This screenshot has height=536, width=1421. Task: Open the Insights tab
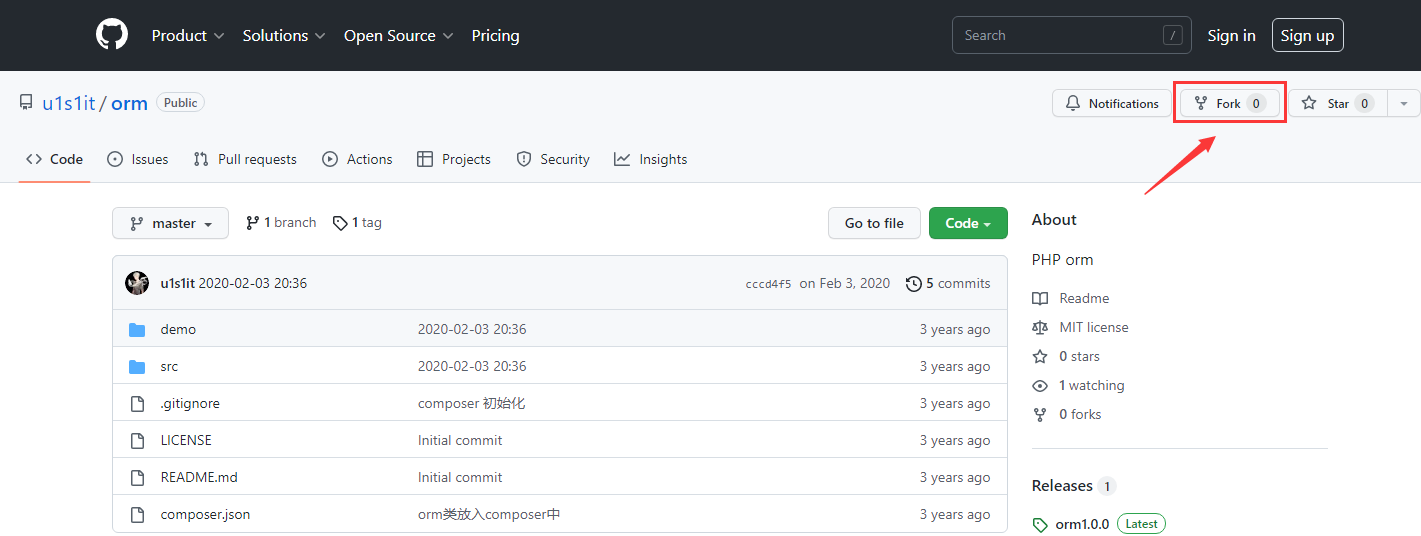[x=651, y=159]
